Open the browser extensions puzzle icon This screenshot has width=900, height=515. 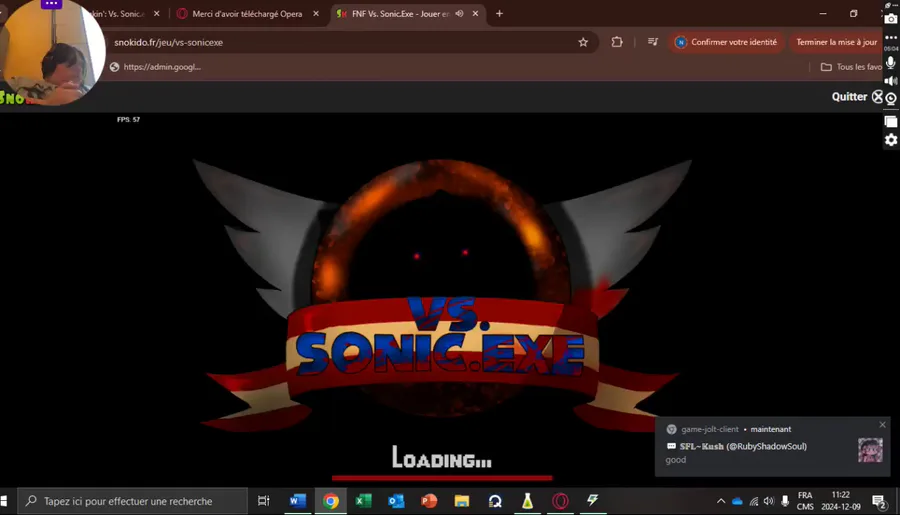click(617, 42)
